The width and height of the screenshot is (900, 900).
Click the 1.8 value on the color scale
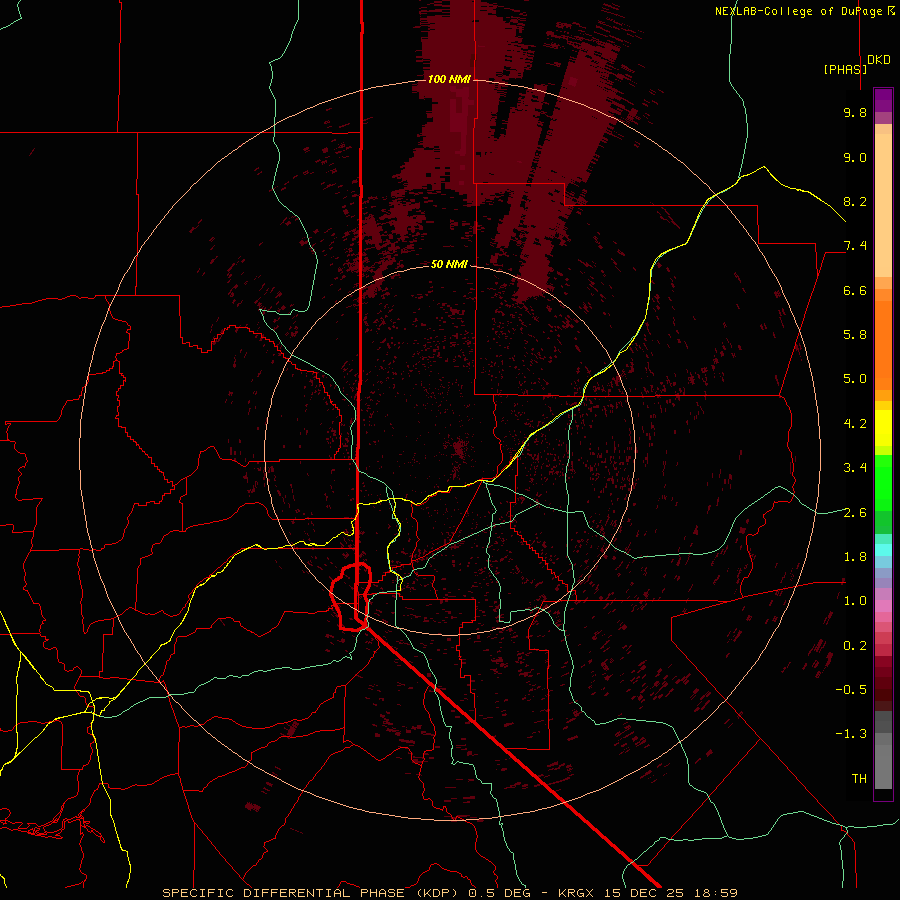coord(855,557)
